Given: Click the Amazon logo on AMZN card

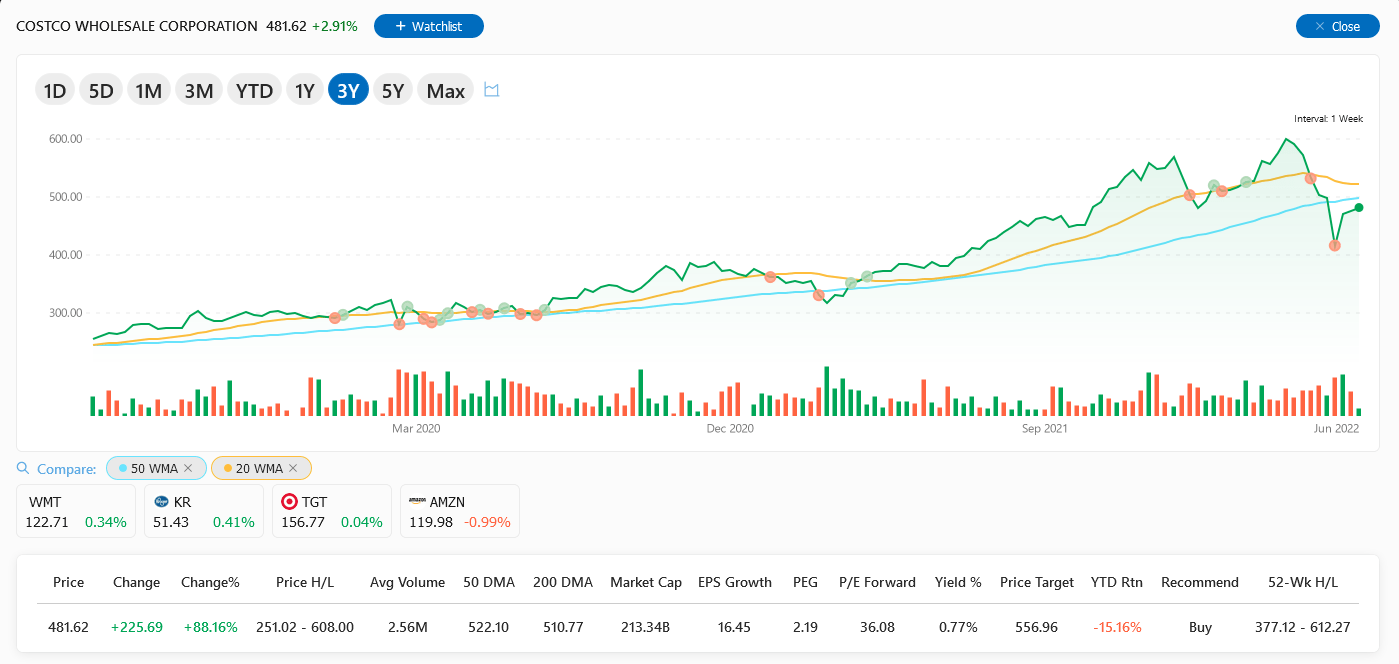Looking at the screenshot, I should (418, 501).
